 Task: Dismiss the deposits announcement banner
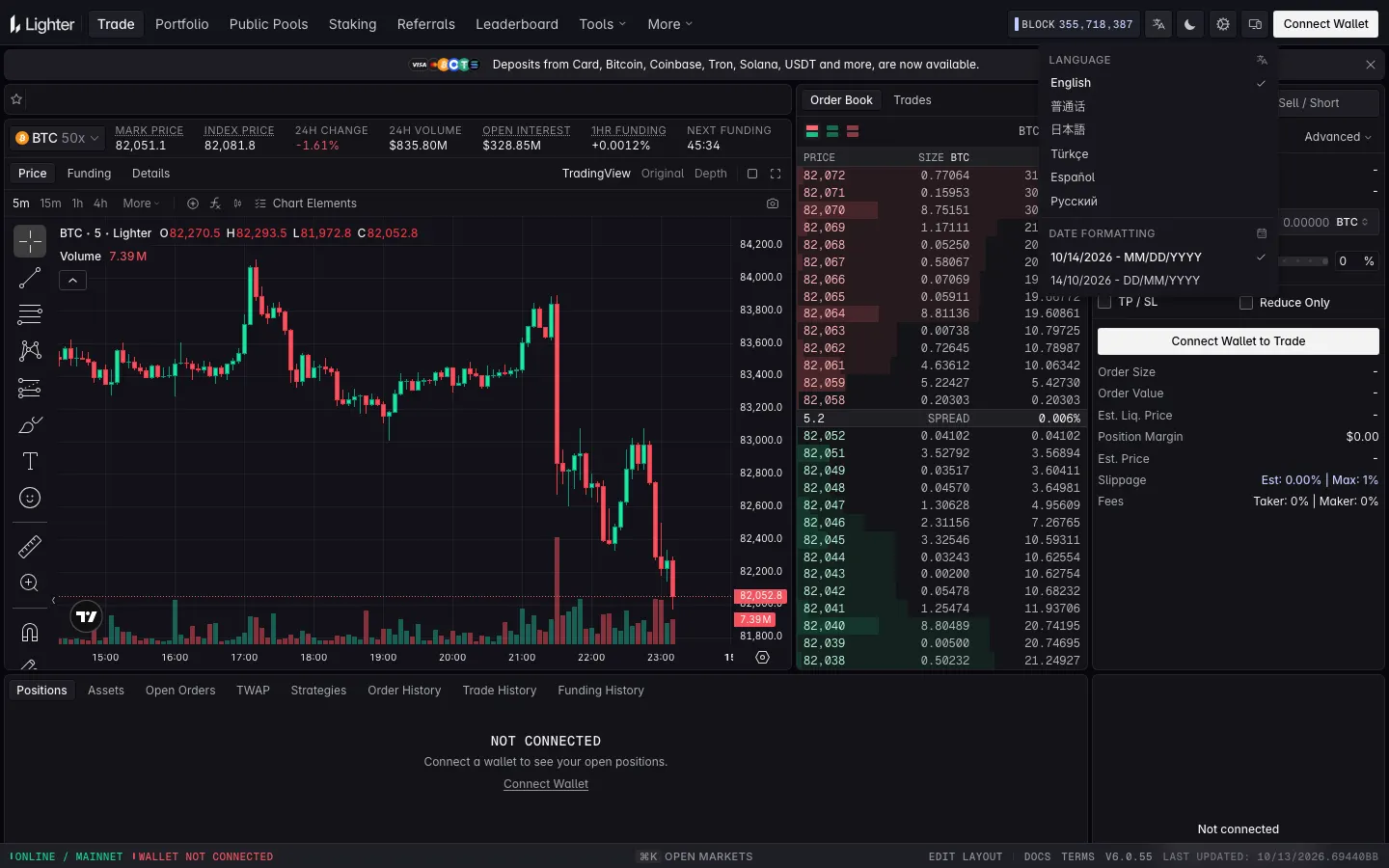[1371, 65]
